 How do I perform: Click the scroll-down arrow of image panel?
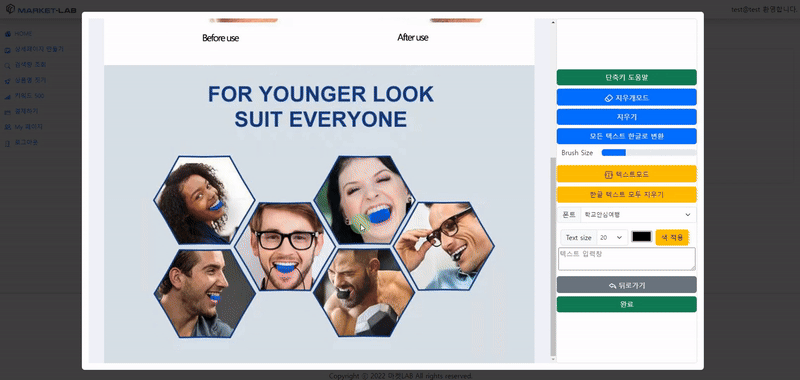click(553, 359)
